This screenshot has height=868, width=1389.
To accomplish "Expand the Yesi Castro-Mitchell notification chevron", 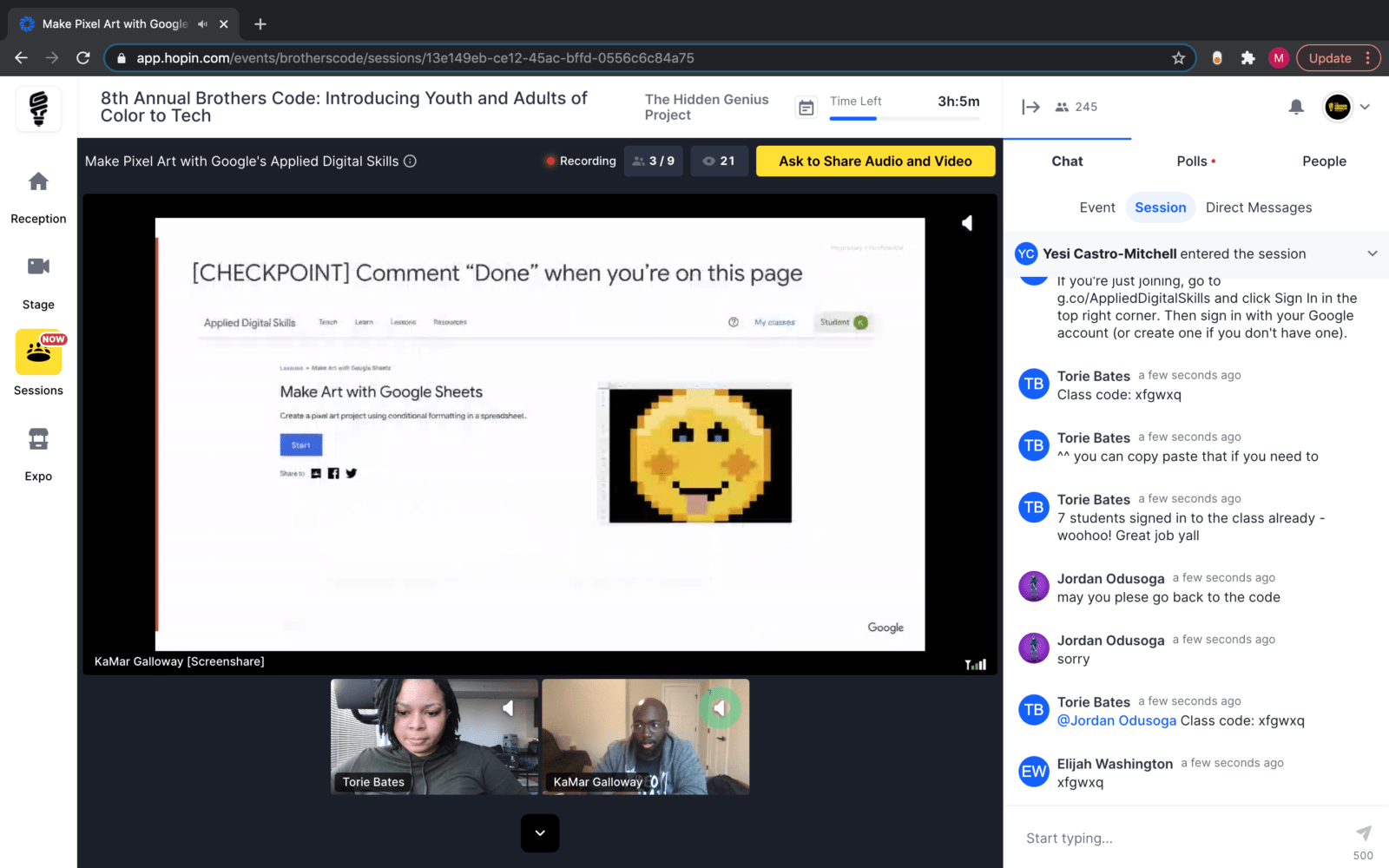I will tap(1372, 253).
